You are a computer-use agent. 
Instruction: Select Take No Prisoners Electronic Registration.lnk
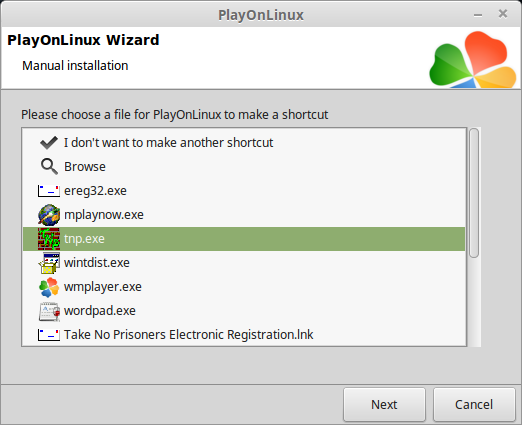(189, 335)
